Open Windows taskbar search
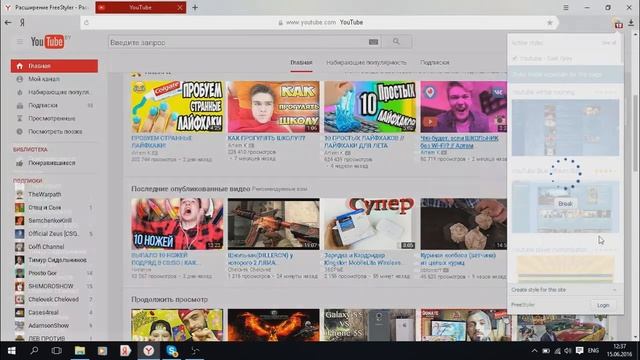The width and height of the screenshot is (640, 360). 34,351
